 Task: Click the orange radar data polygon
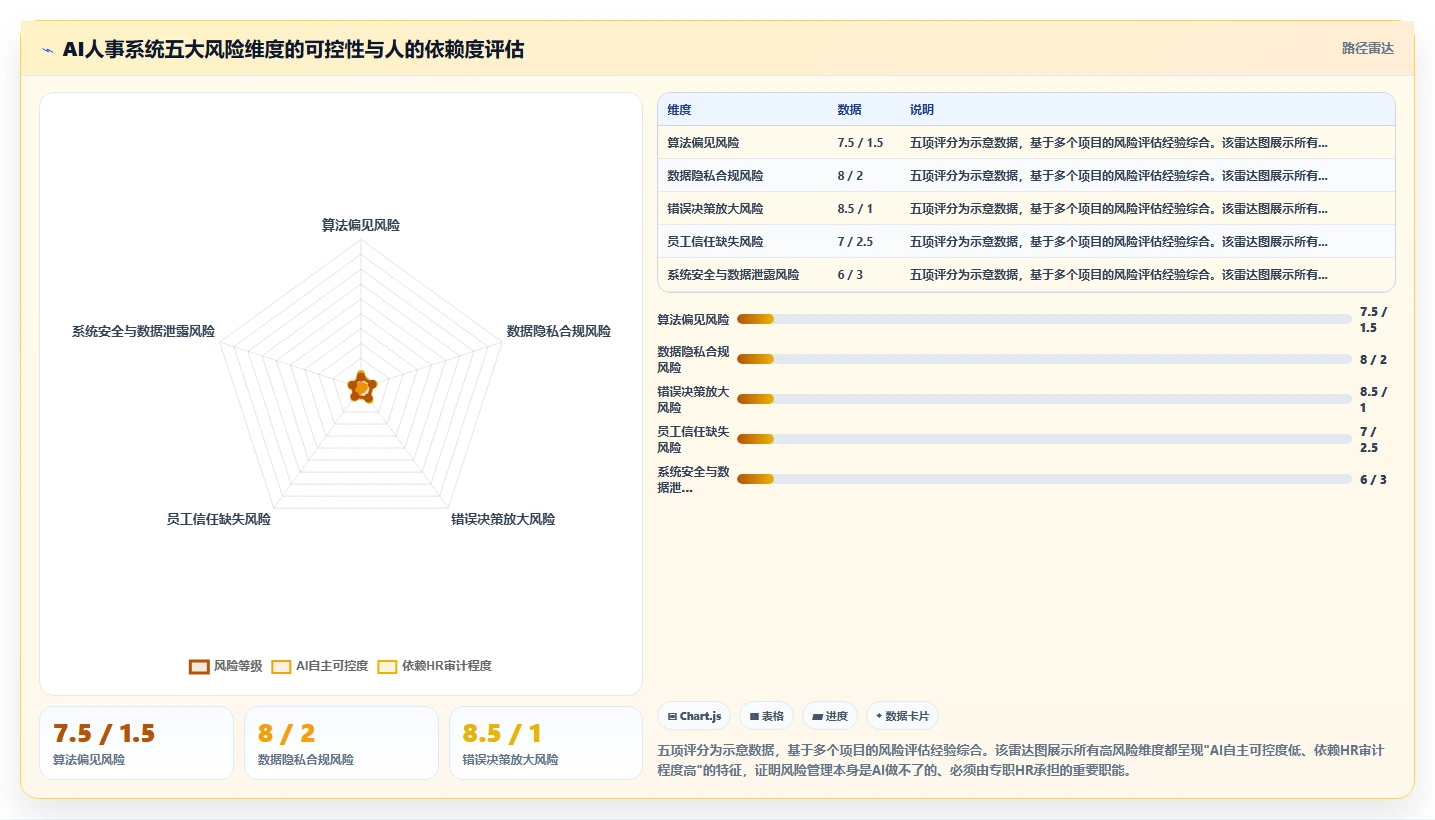point(361,387)
